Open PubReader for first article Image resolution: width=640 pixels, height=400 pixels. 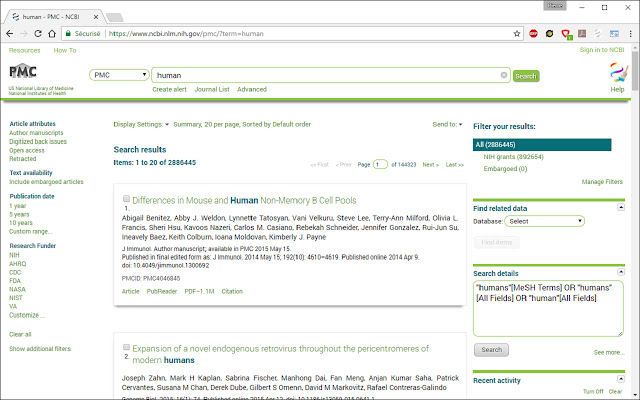[162, 291]
